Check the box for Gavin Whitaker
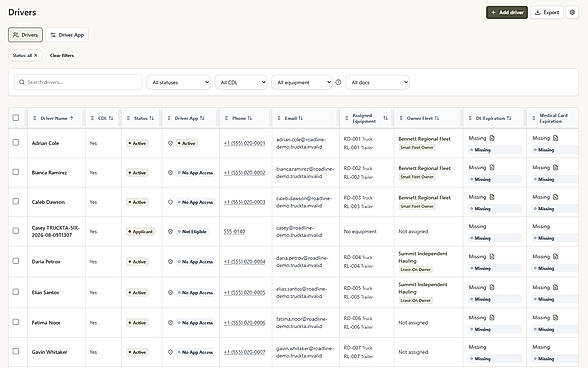 [16, 351]
